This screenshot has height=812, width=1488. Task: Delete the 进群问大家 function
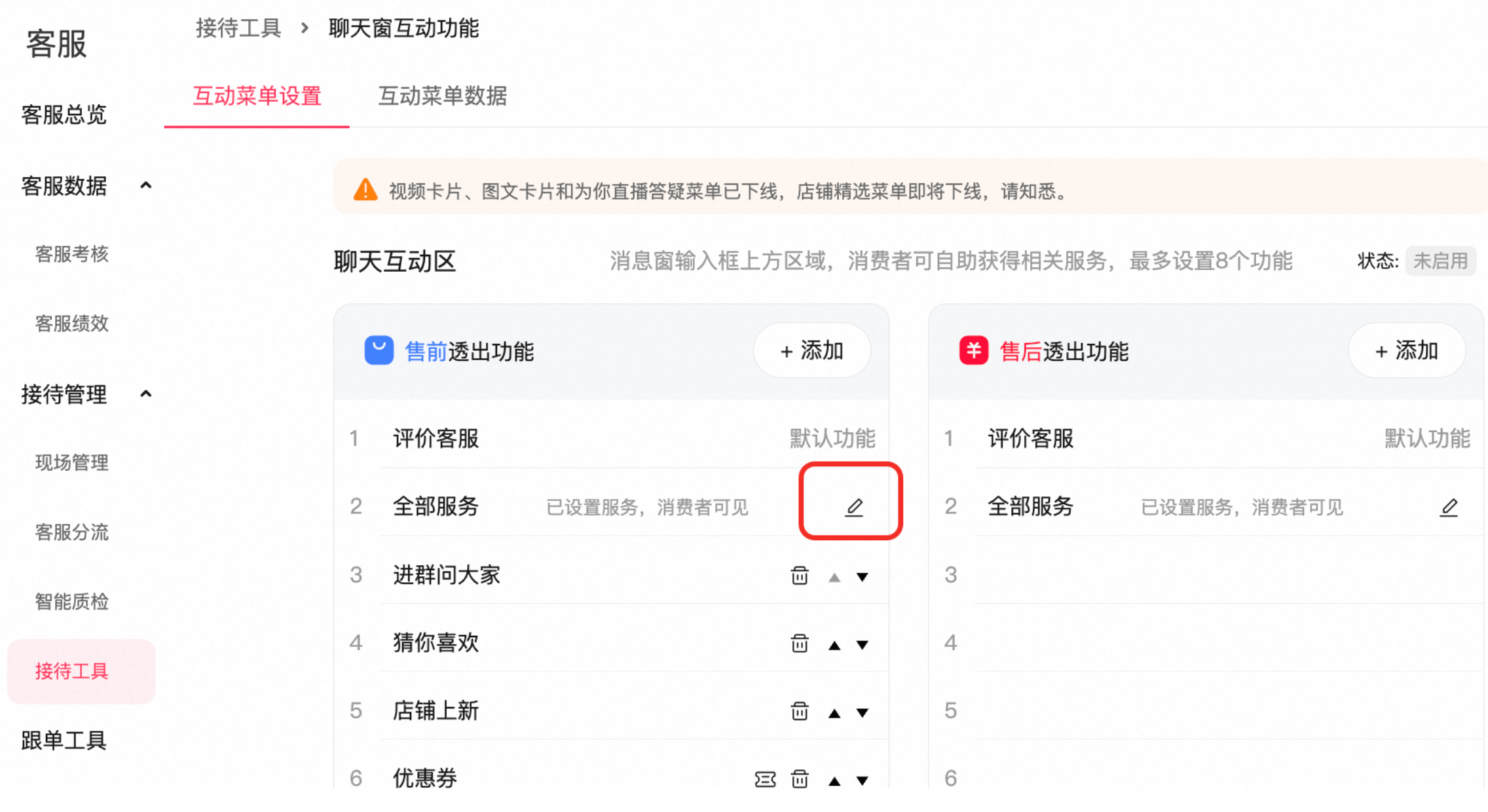click(x=799, y=576)
